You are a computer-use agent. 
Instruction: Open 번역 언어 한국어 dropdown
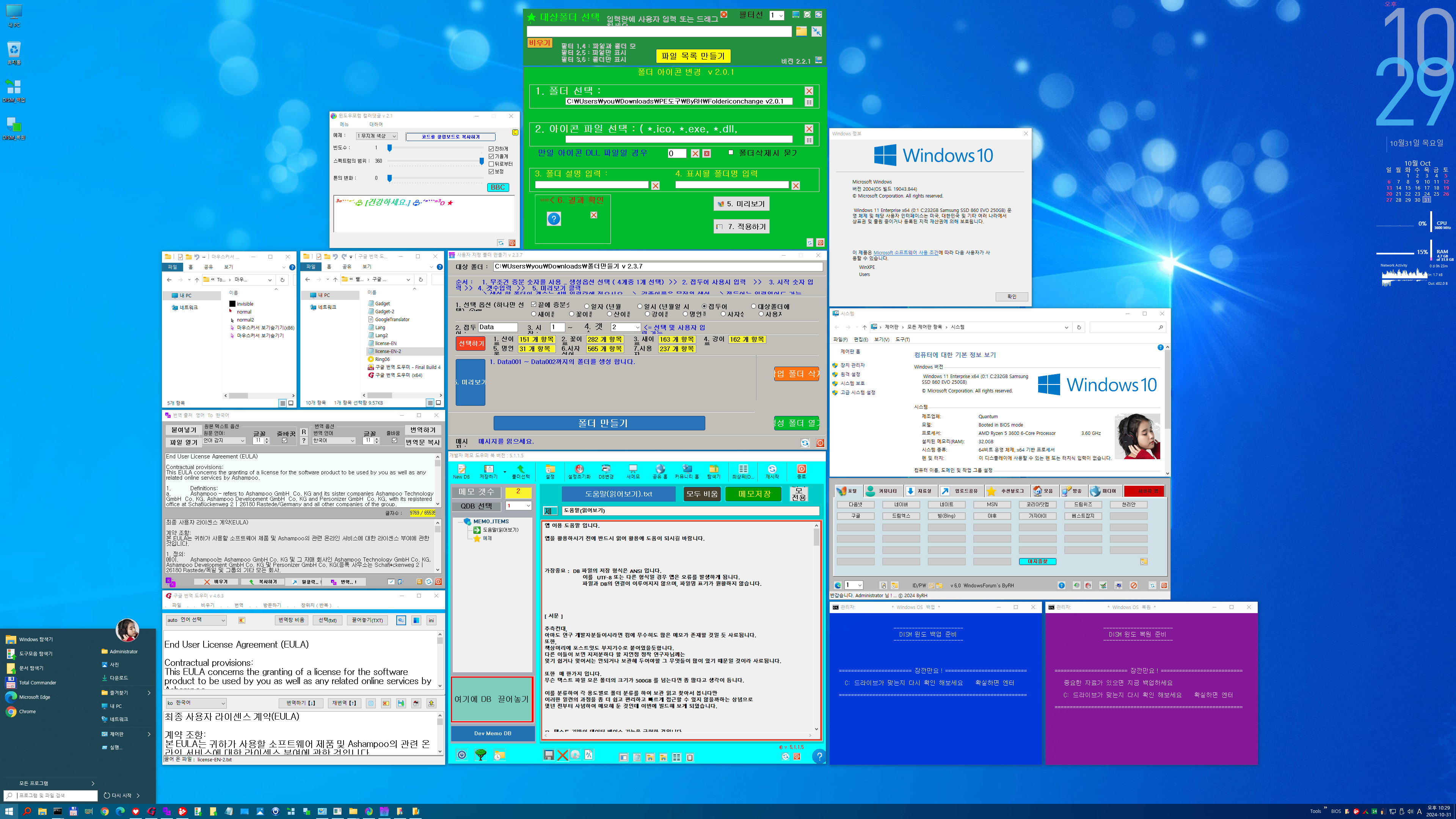334,440
